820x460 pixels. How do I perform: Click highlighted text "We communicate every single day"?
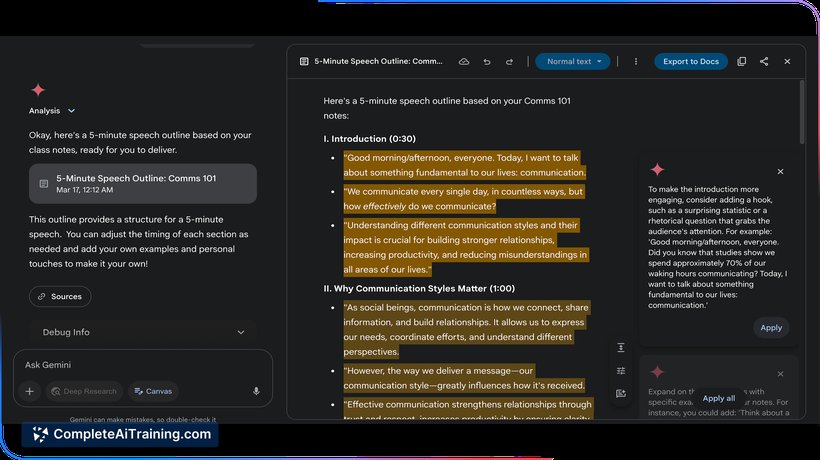417,192
